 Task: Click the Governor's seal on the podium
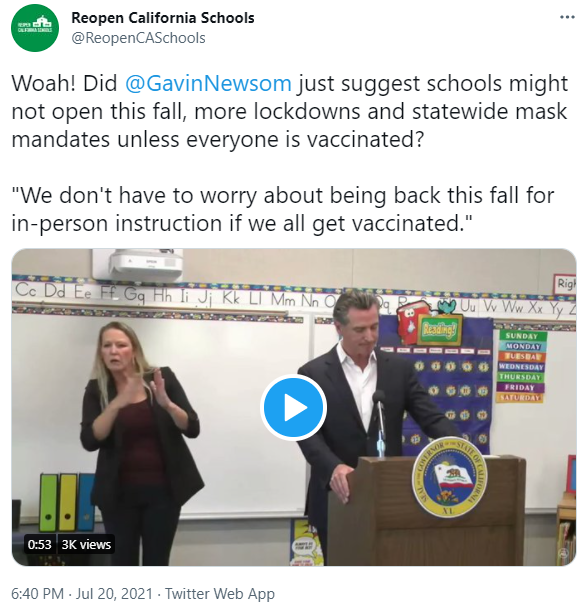click(x=450, y=477)
